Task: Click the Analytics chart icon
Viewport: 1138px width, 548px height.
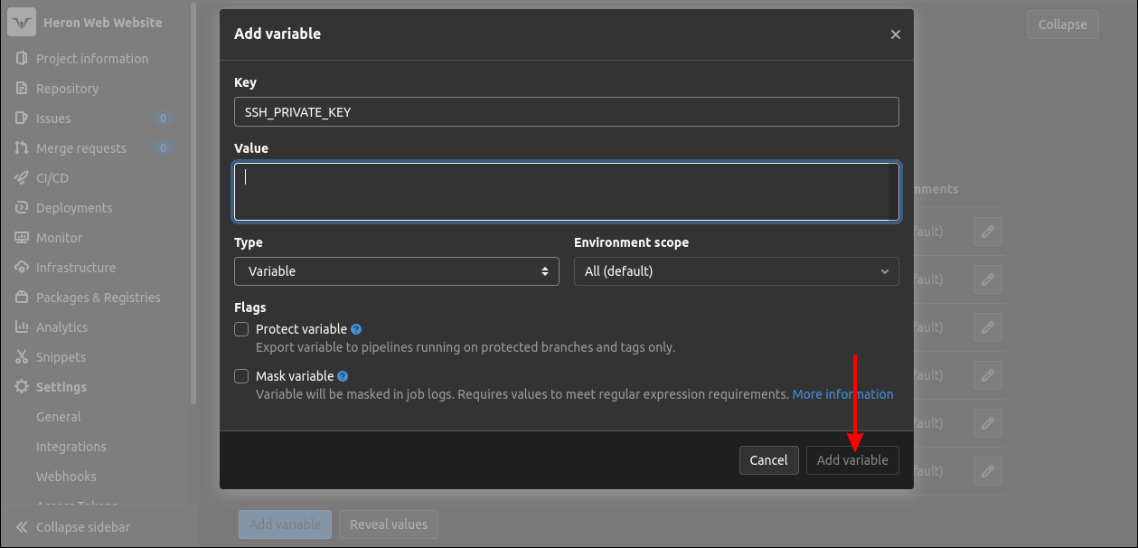Action: (22, 327)
